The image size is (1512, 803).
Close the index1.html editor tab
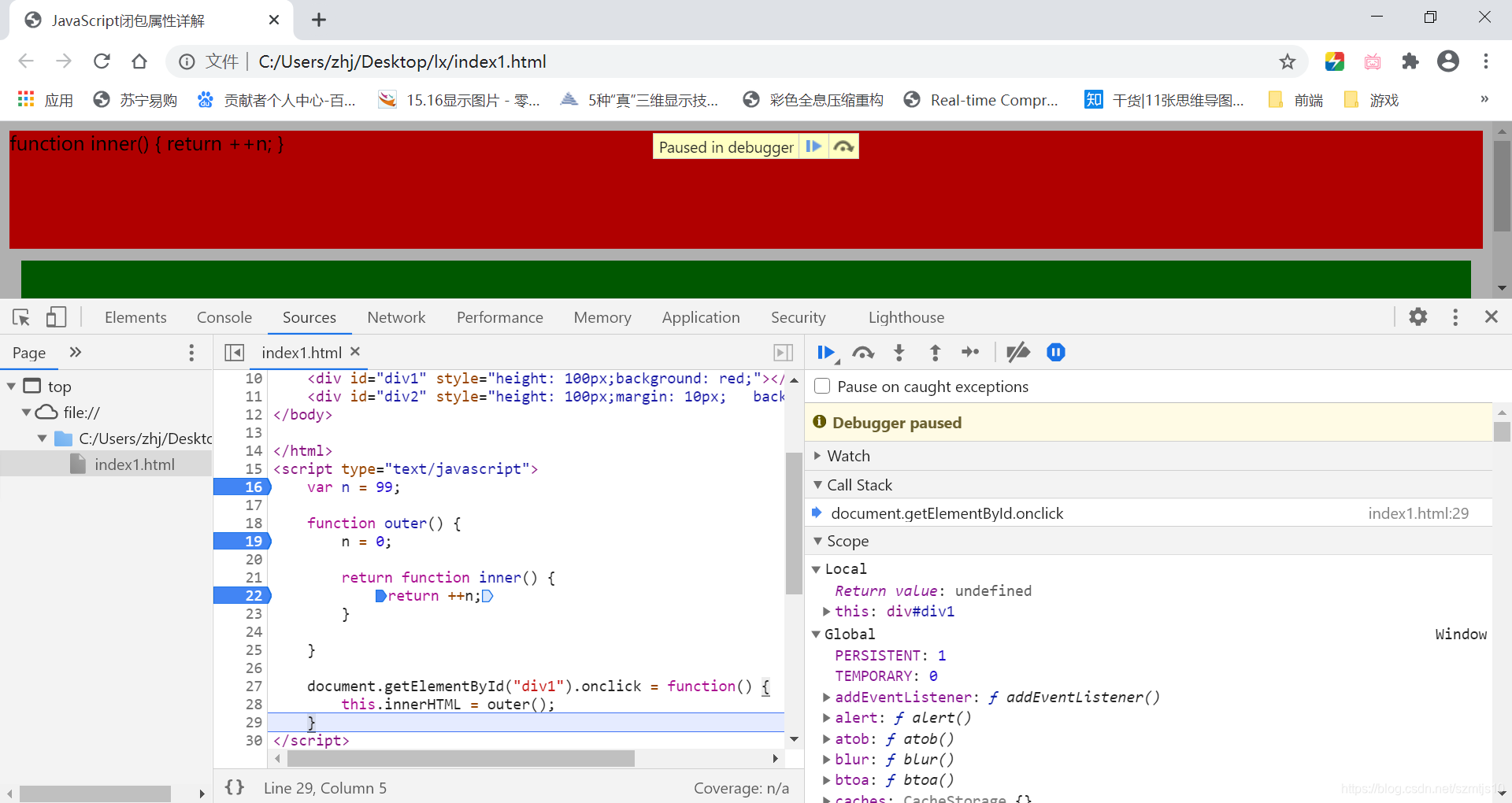click(x=355, y=352)
